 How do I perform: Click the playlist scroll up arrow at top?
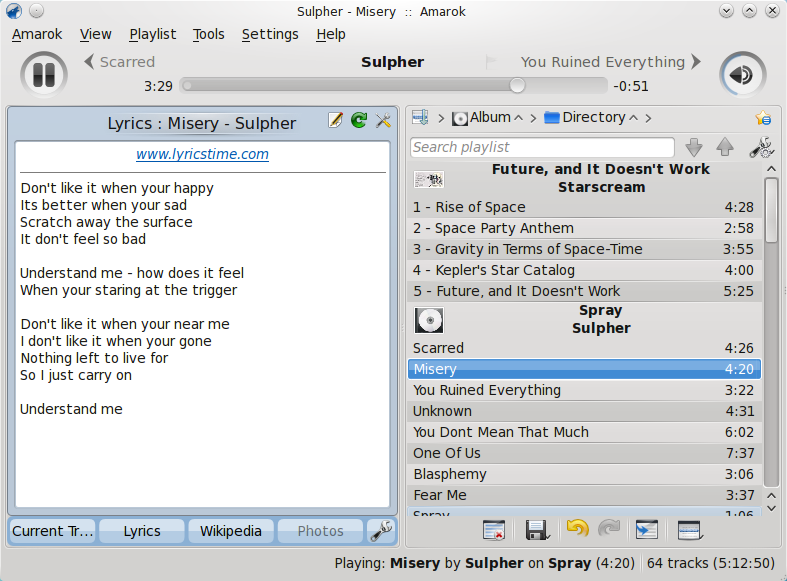(771, 169)
